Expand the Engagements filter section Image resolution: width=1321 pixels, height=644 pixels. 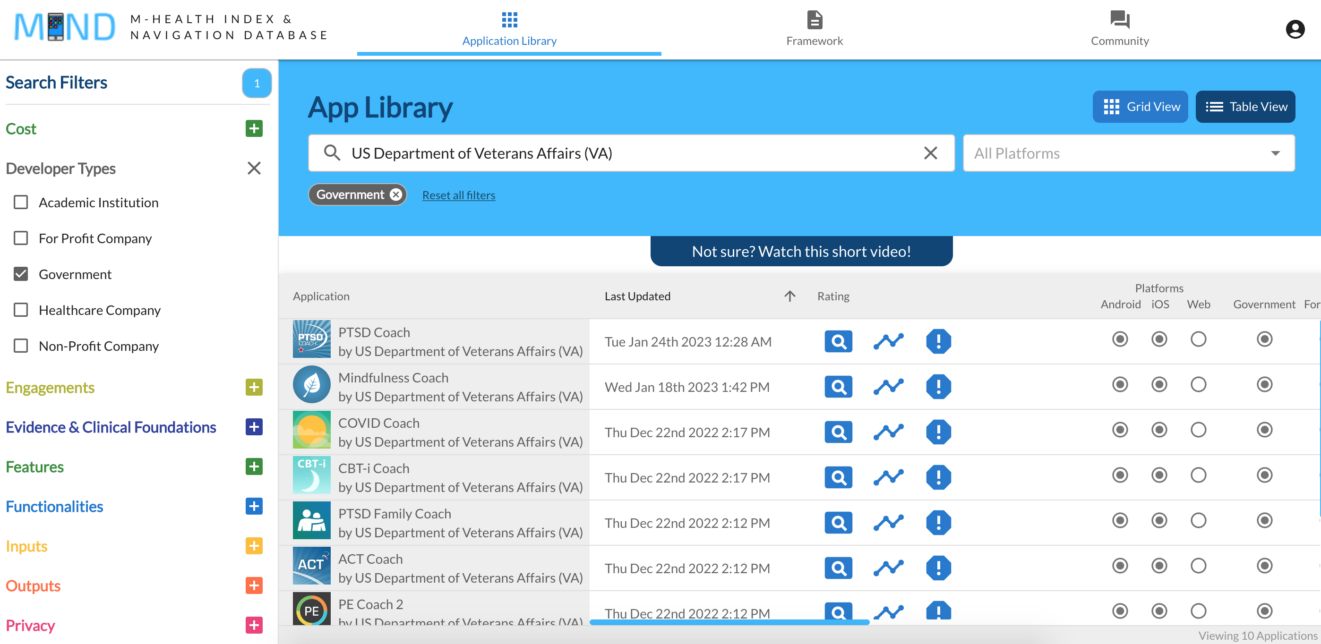(x=254, y=388)
